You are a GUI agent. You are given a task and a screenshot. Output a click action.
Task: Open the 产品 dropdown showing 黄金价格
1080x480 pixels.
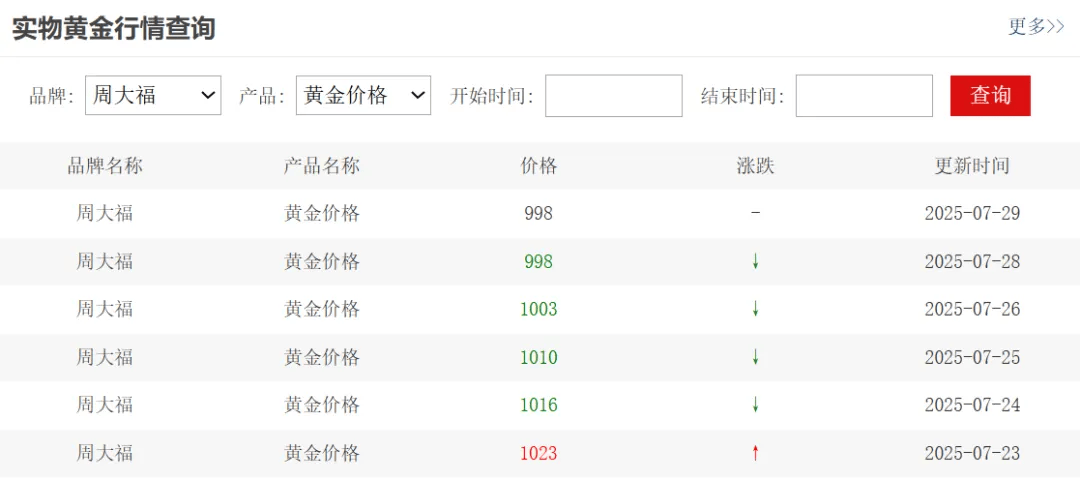tap(363, 95)
